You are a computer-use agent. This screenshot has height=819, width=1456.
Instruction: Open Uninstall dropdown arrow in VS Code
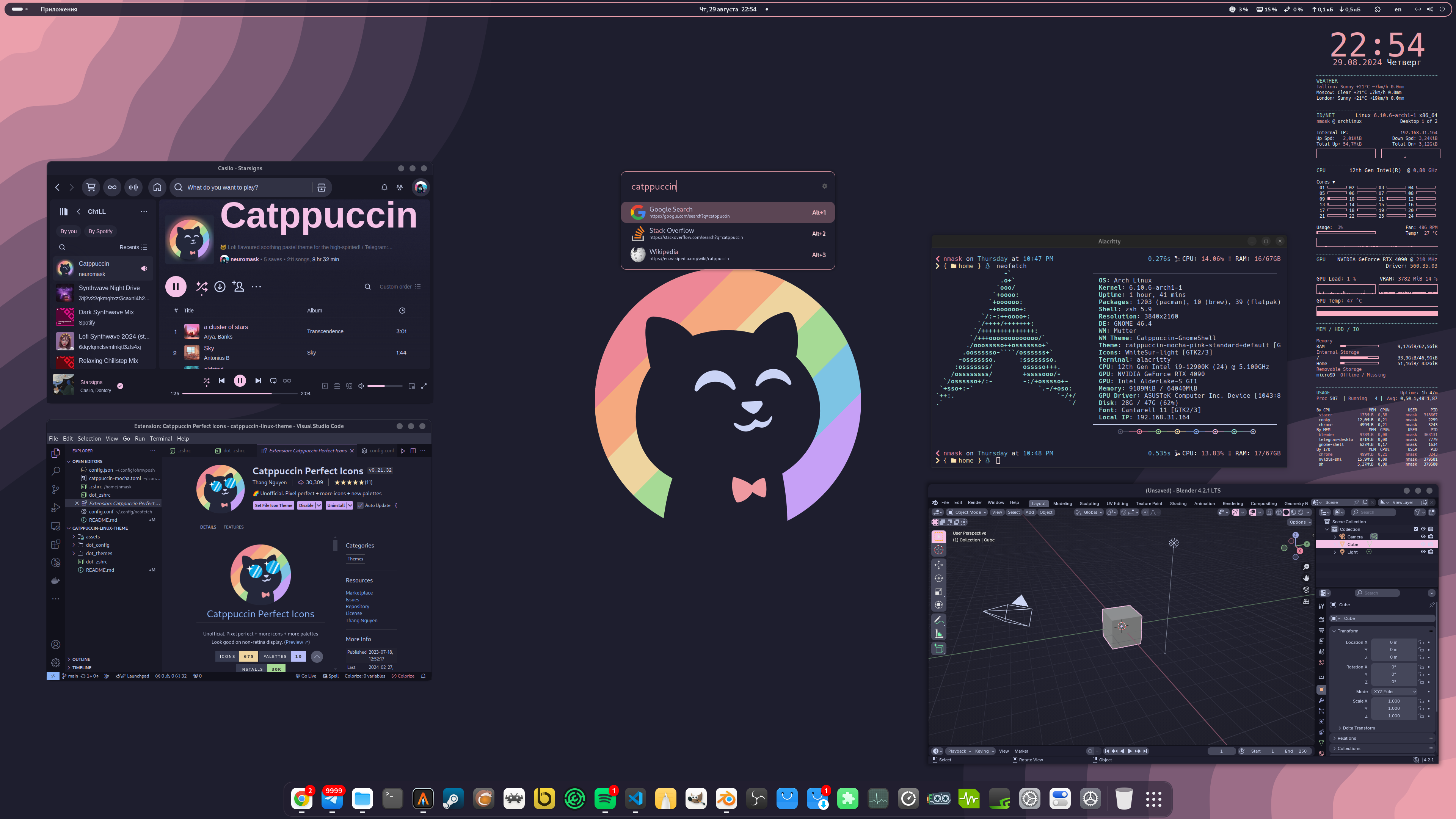pos(350,505)
